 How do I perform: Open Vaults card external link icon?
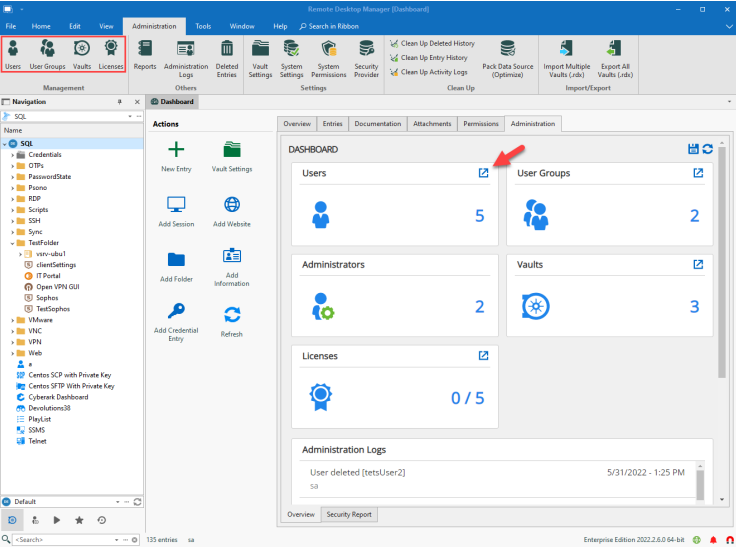698,264
